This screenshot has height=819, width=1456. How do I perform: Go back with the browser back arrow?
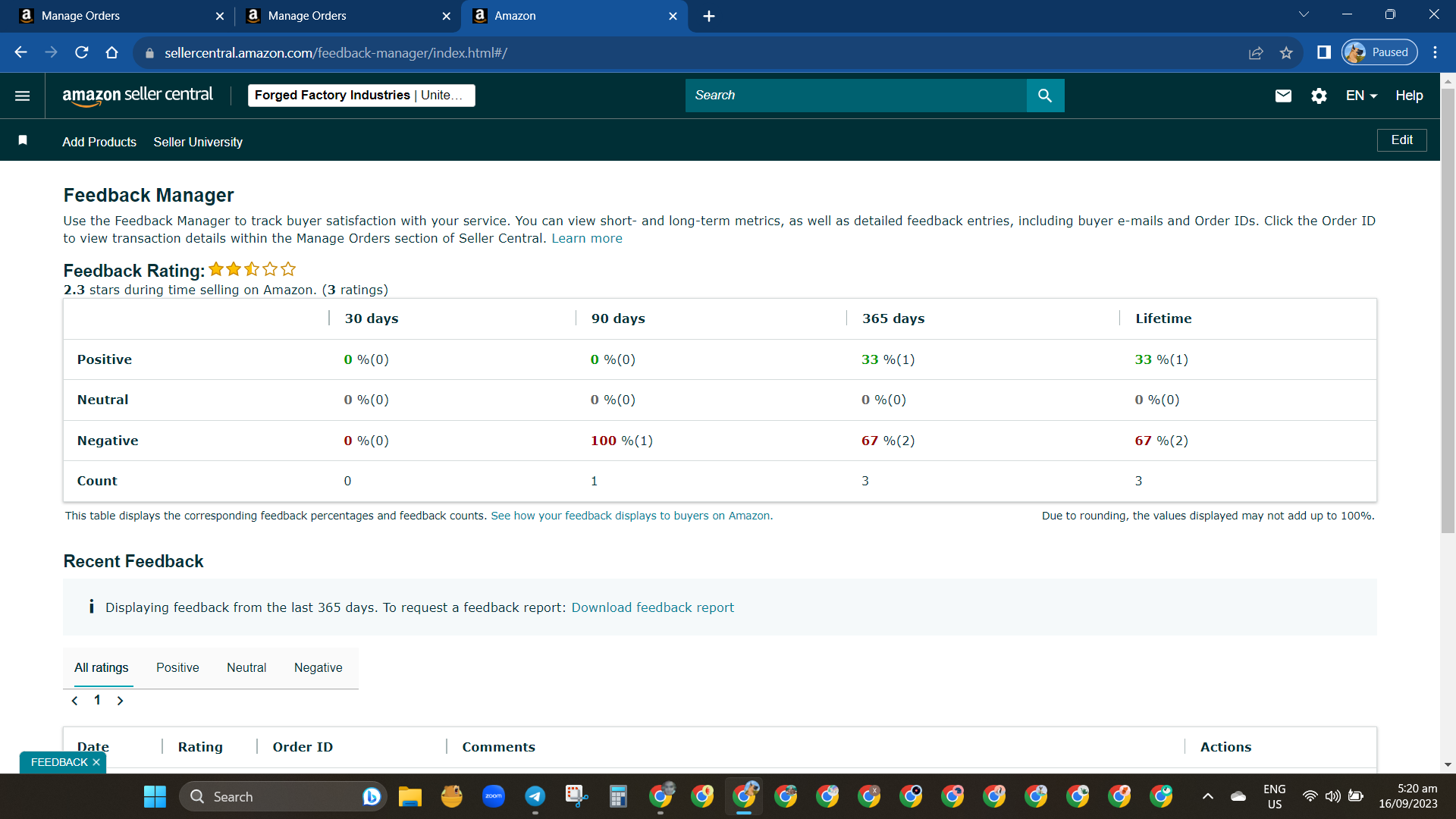pos(20,52)
